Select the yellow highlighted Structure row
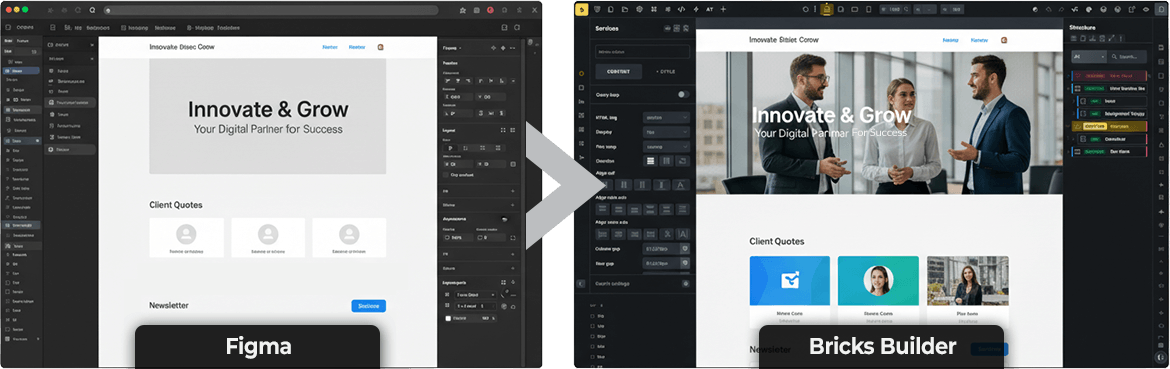The height and width of the screenshot is (369, 1170). pyautogui.click(x=1109, y=126)
